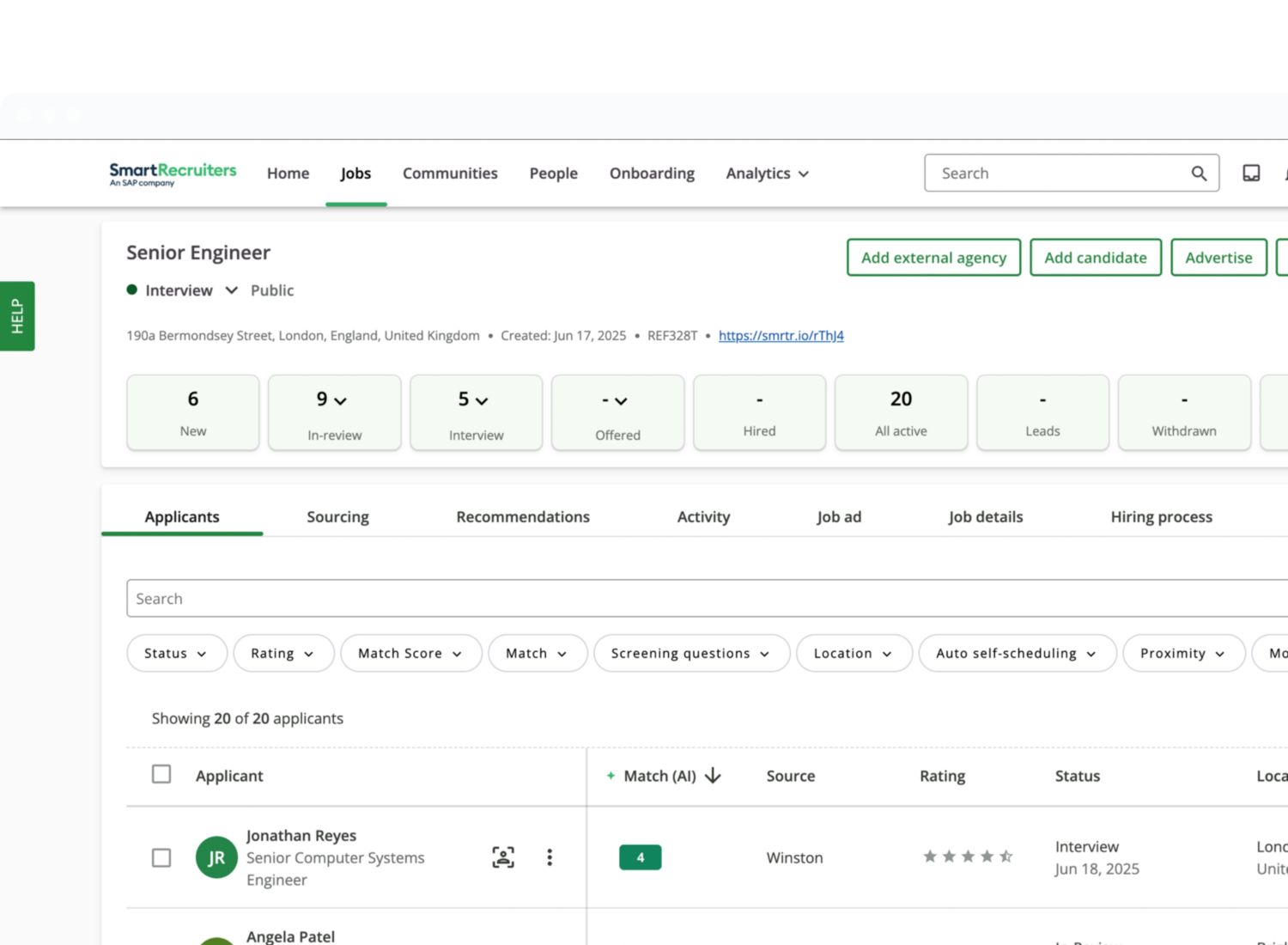Image resolution: width=1288 pixels, height=945 pixels.
Task: Expand the Interview job status dropdown
Action: [x=231, y=290]
